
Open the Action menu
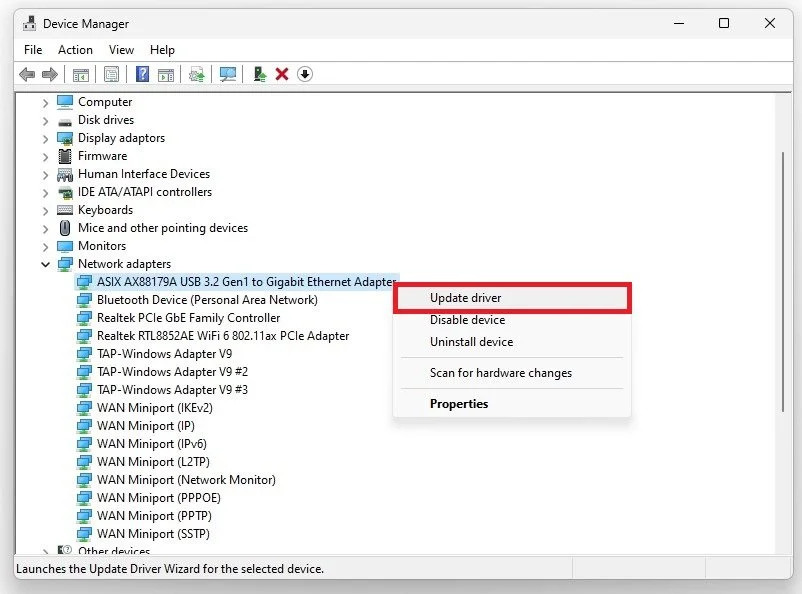click(75, 50)
